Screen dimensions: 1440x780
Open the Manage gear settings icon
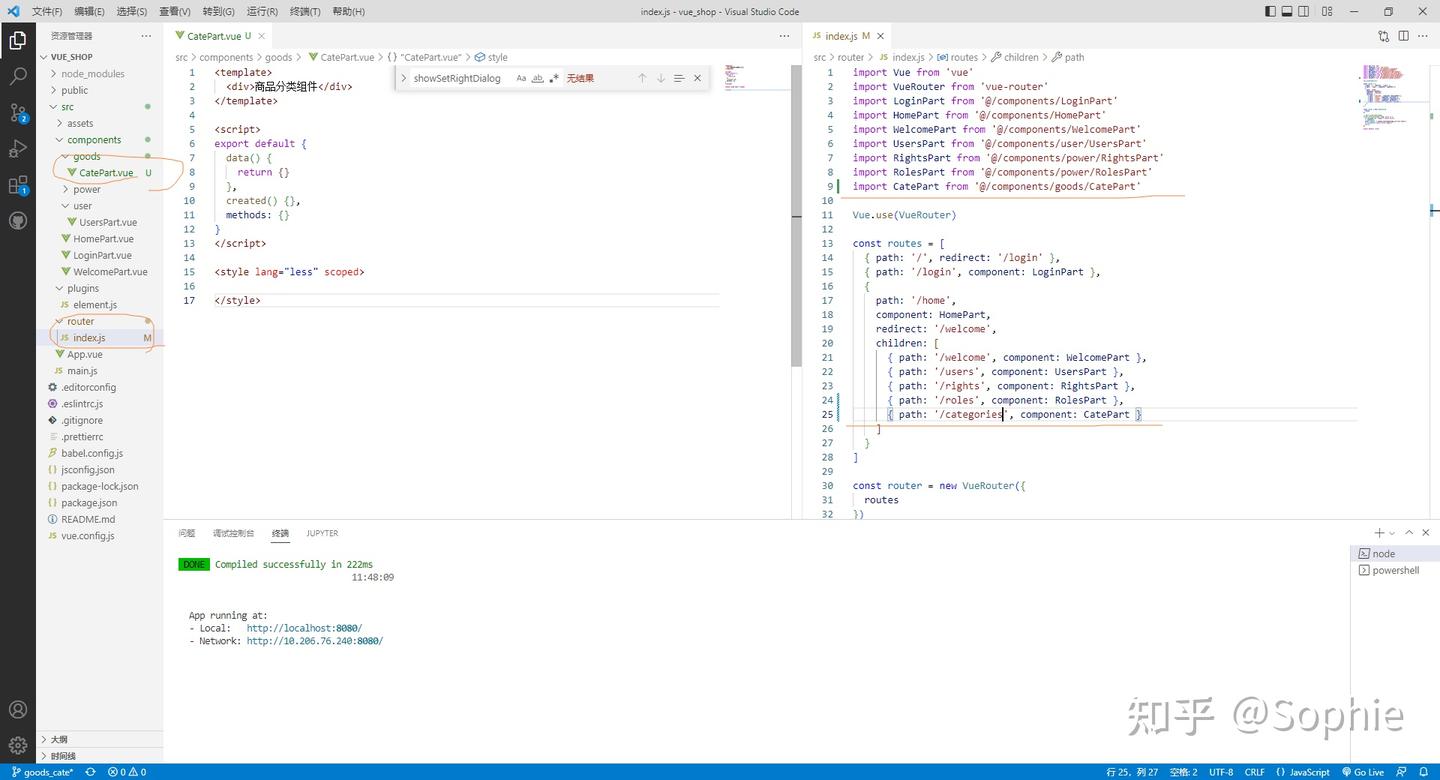point(18,745)
